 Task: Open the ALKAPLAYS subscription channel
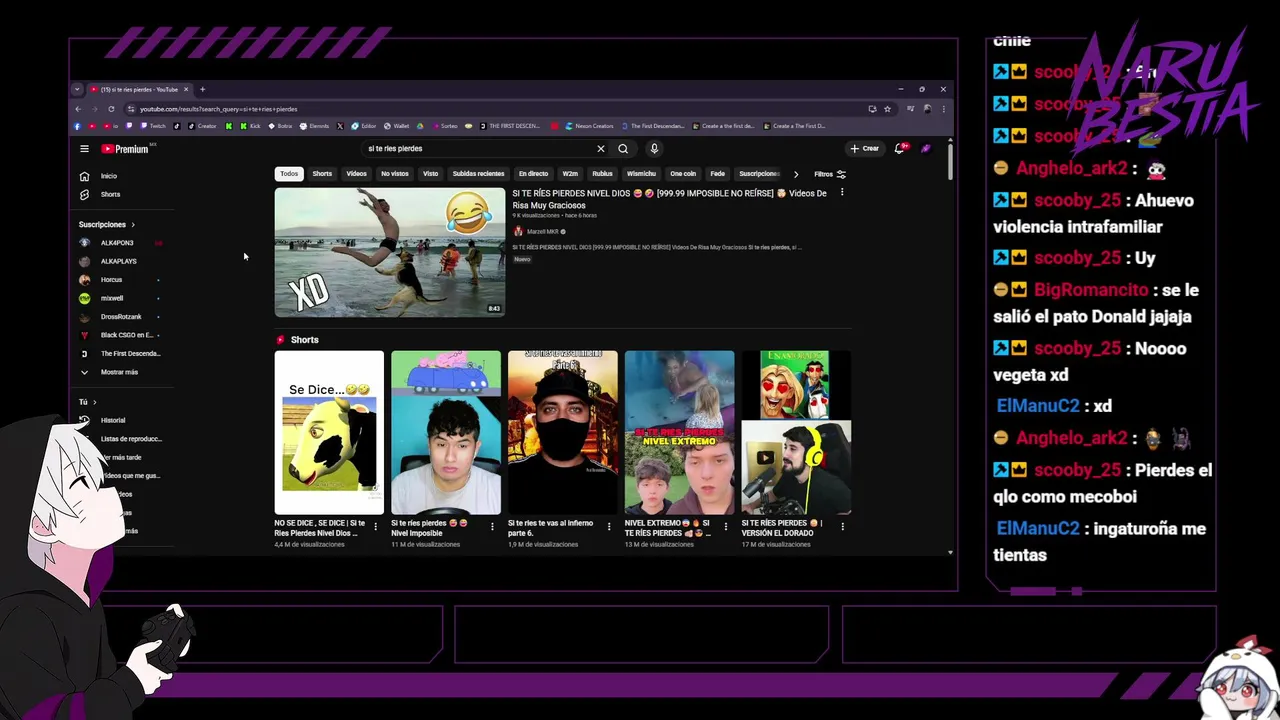pos(118,261)
